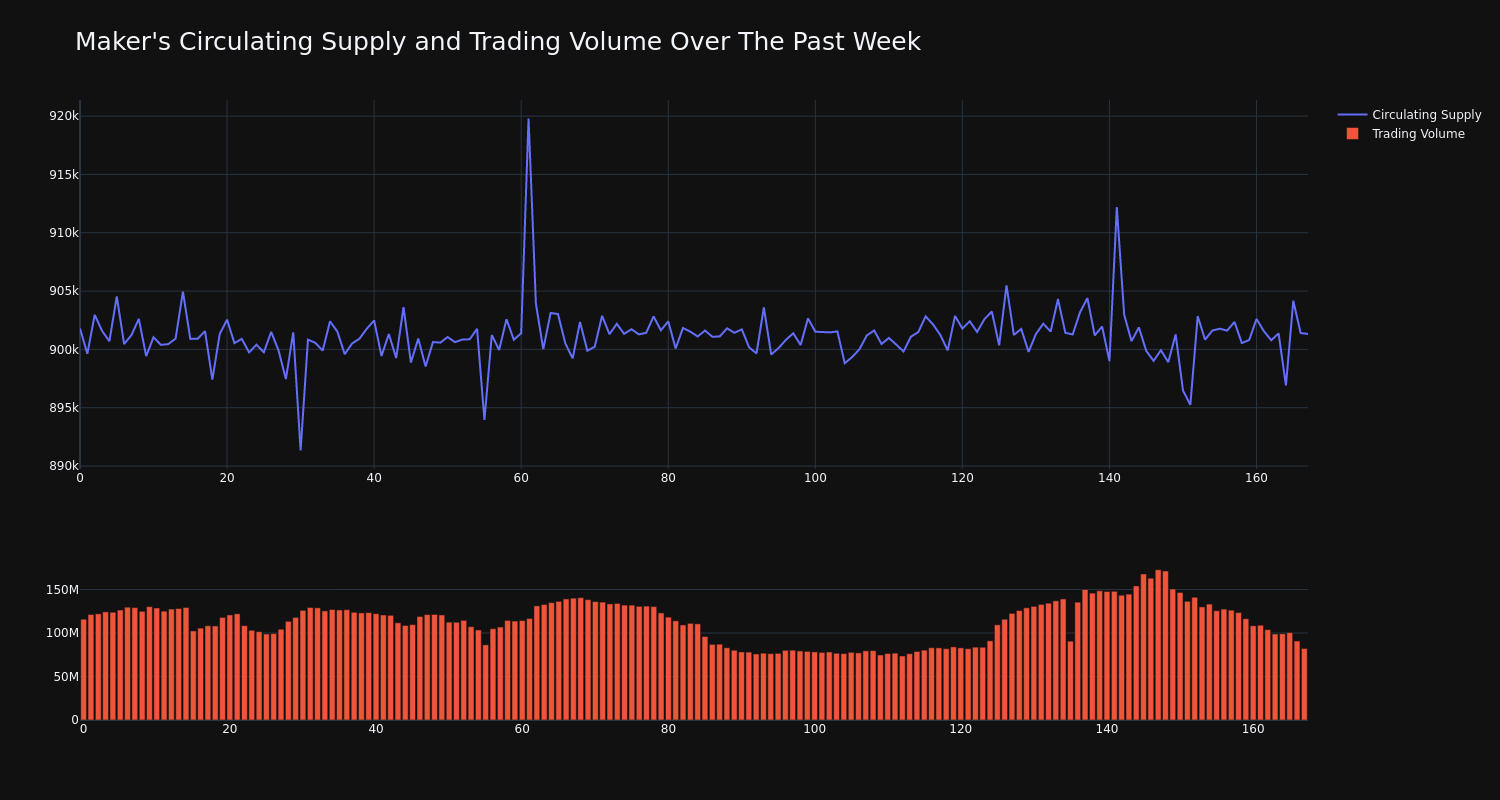Click the 120 tick on volume chart x-axis
The height and width of the screenshot is (800, 1500).
(x=961, y=730)
